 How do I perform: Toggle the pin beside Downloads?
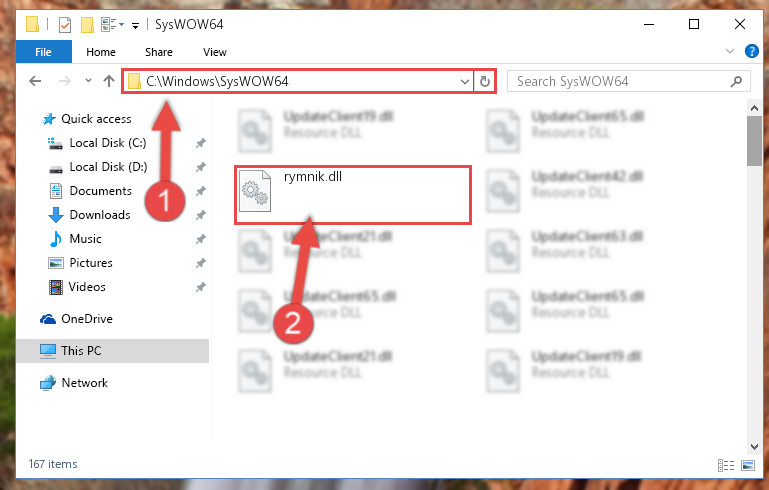click(201, 215)
